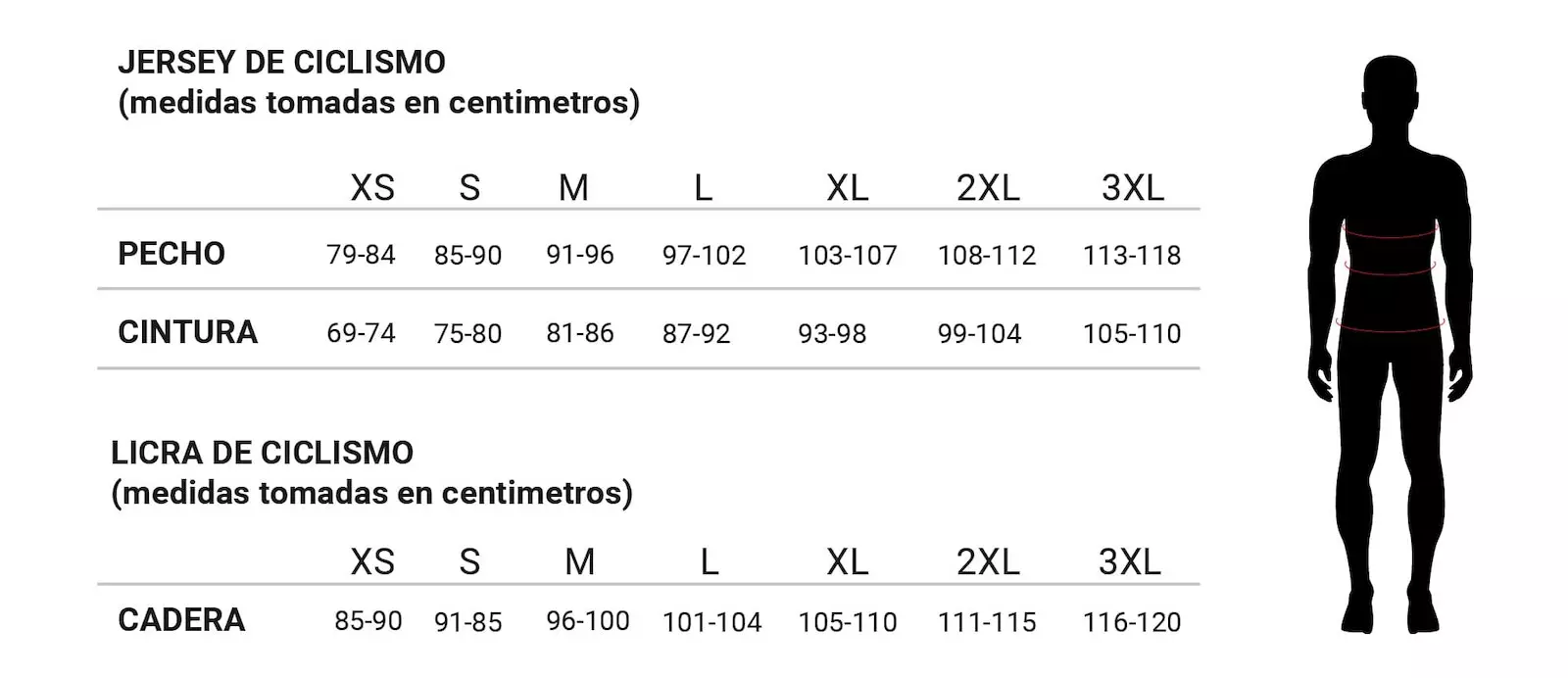Click the JERSEY DE CICLISMO heading

(281, 63)
